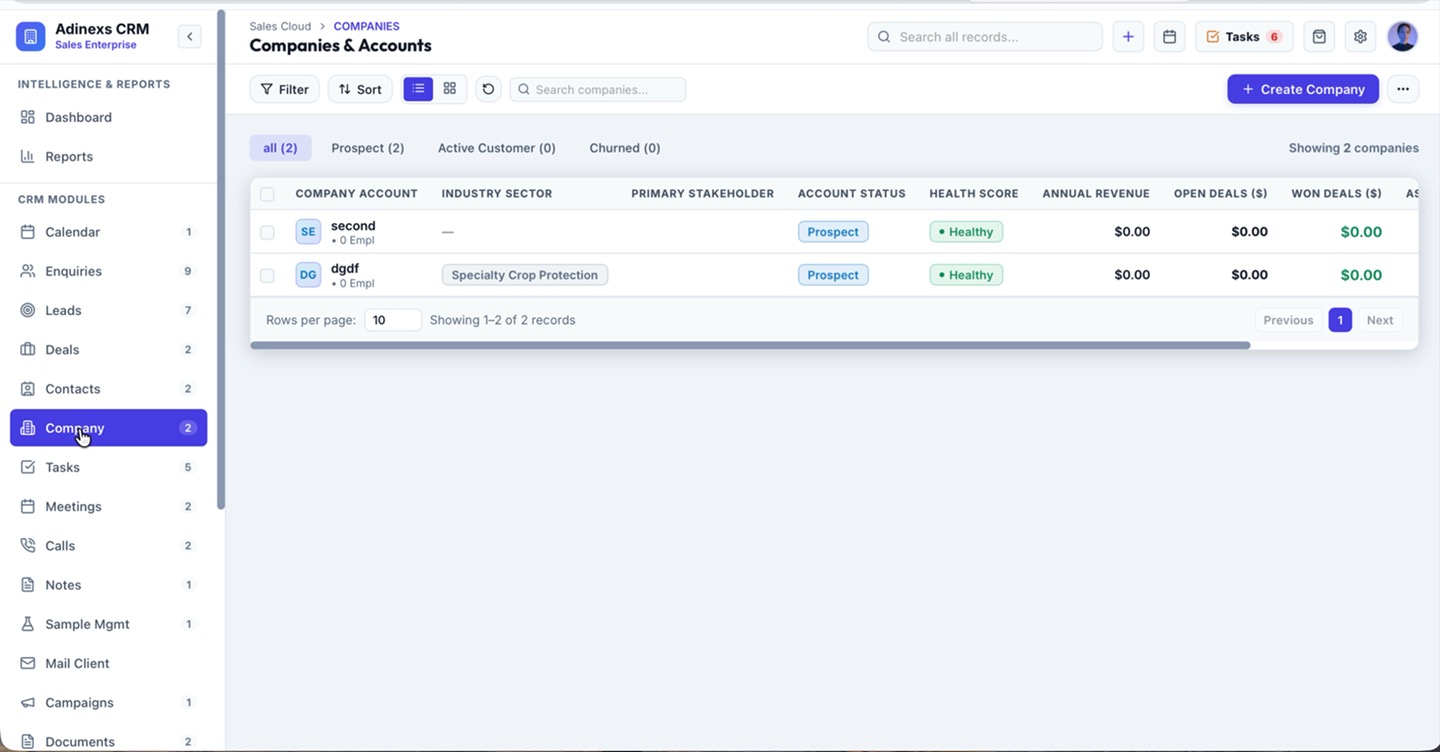Click Create Company button
Screen dimensions: 1440x752
point(1303,89)
